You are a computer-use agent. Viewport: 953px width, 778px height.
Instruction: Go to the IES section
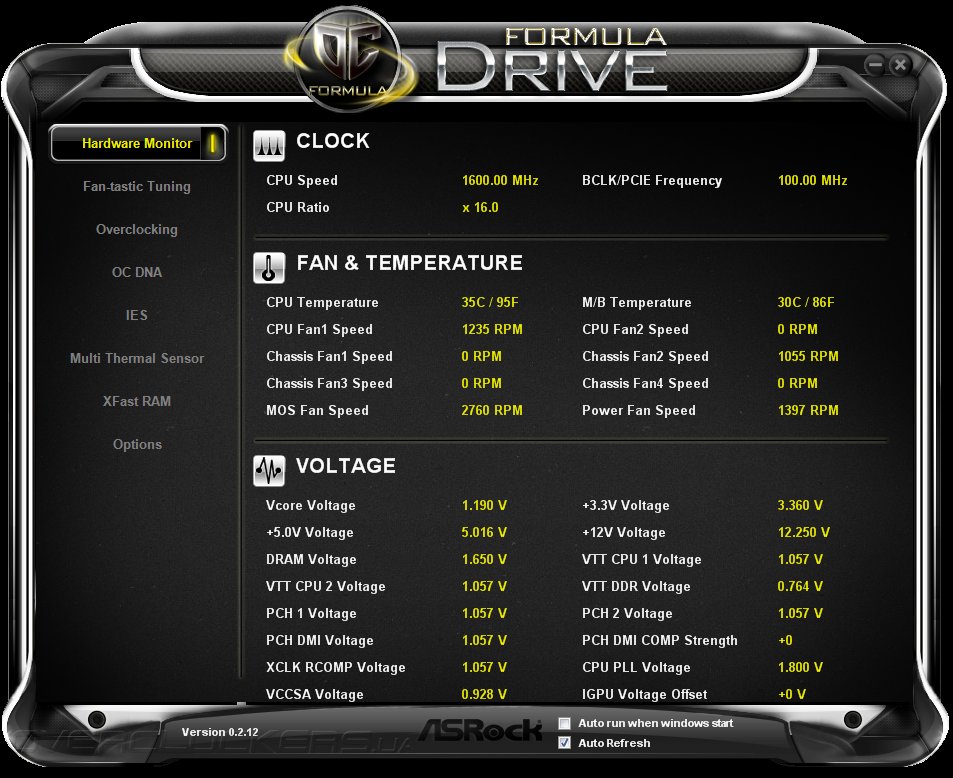click(x=137, y=315)
